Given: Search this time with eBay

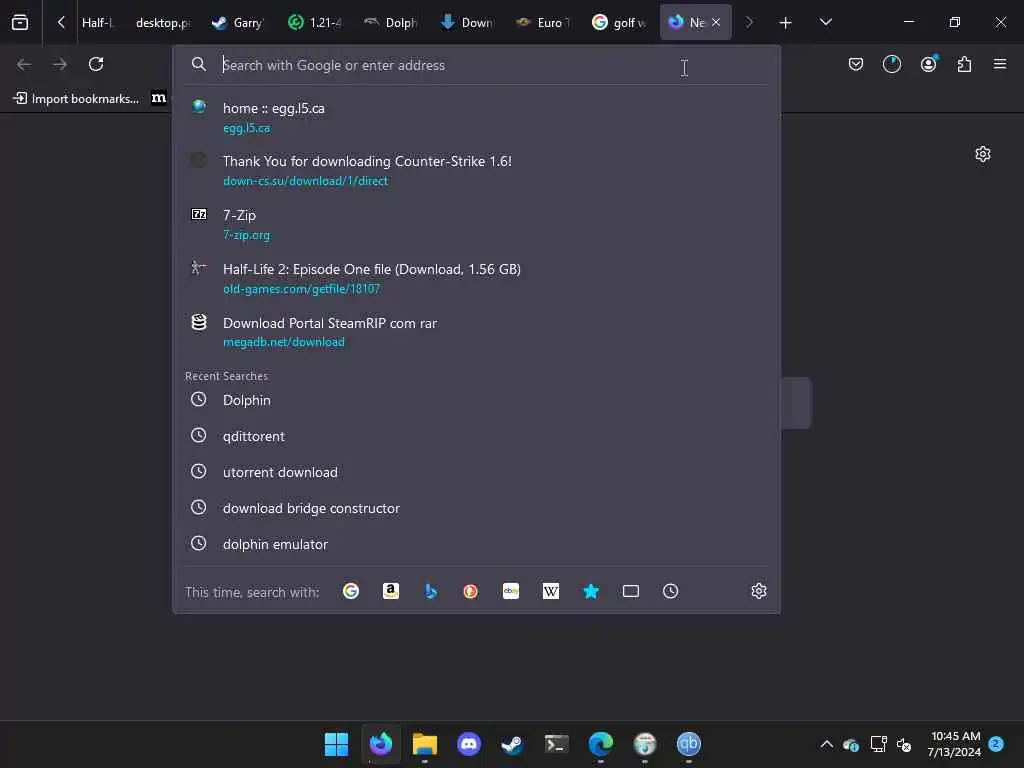Looking at the screenshot, I should (511, 591).
